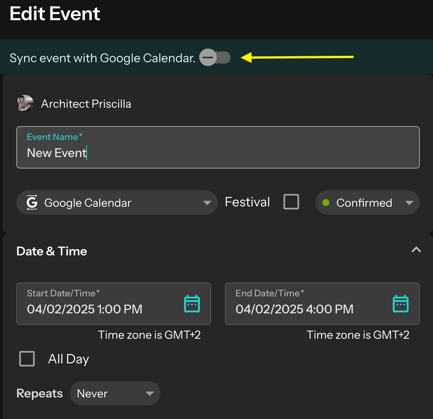Check the Festival checkbox

[291, 202]
